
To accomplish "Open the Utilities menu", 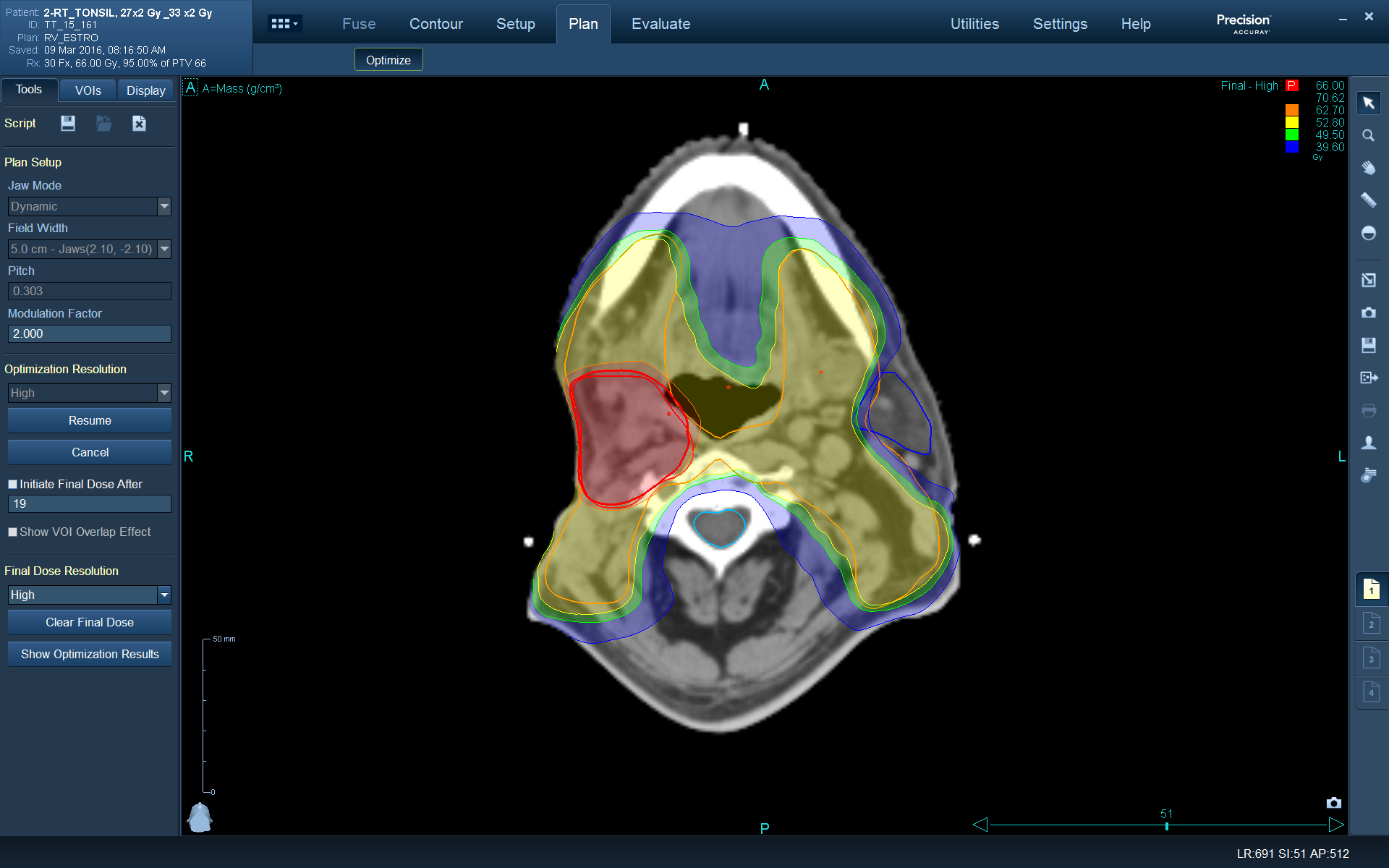I will tap(974, 24).
